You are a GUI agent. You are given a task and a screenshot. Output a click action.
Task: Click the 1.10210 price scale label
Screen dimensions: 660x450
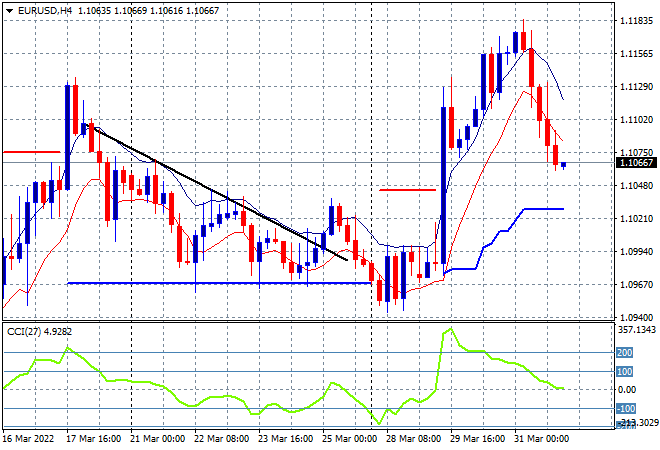[x=636, y=218]
